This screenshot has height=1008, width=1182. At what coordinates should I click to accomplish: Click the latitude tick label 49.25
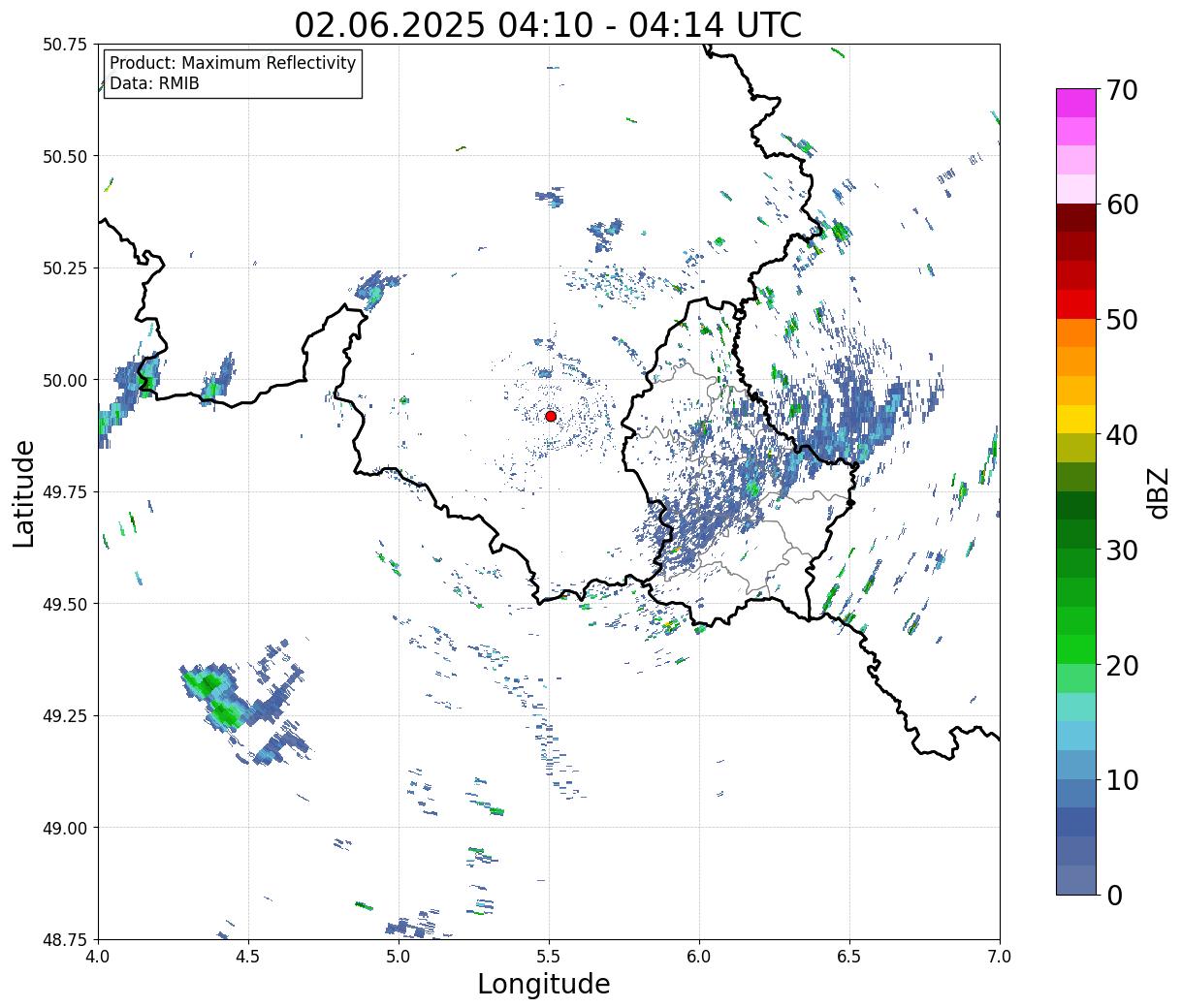(x=65, y=716)
